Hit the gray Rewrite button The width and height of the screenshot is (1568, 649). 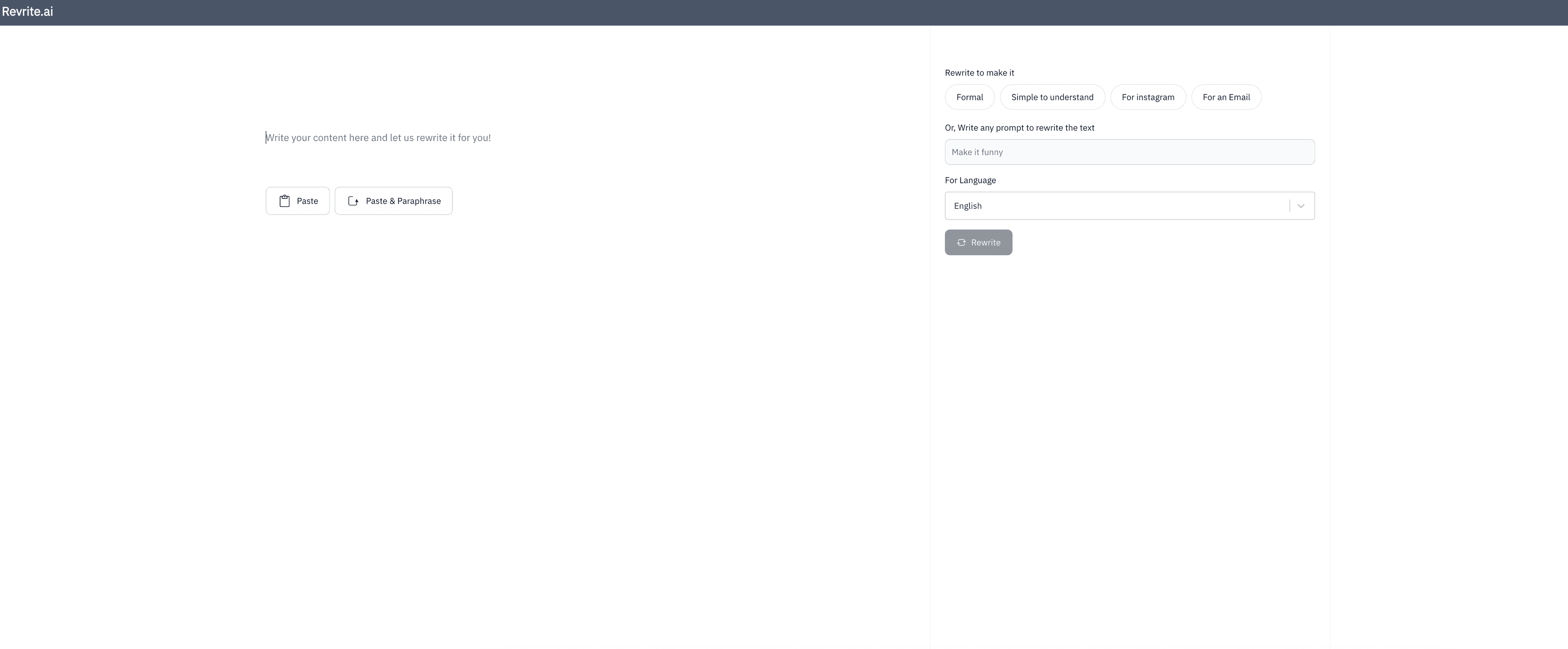coord(978,242)
